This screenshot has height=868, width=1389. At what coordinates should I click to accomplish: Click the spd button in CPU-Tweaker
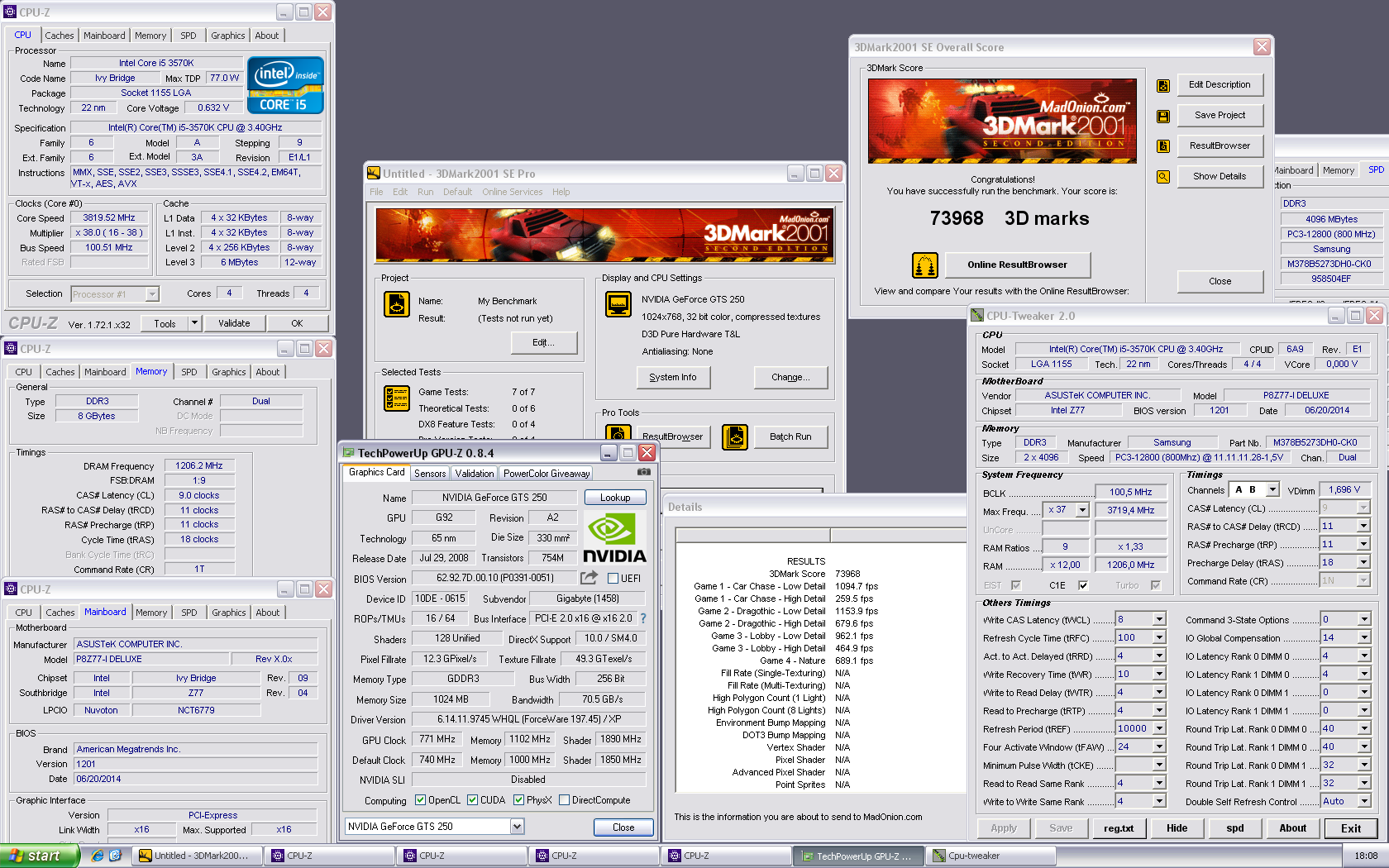(x=1235, y=828)
